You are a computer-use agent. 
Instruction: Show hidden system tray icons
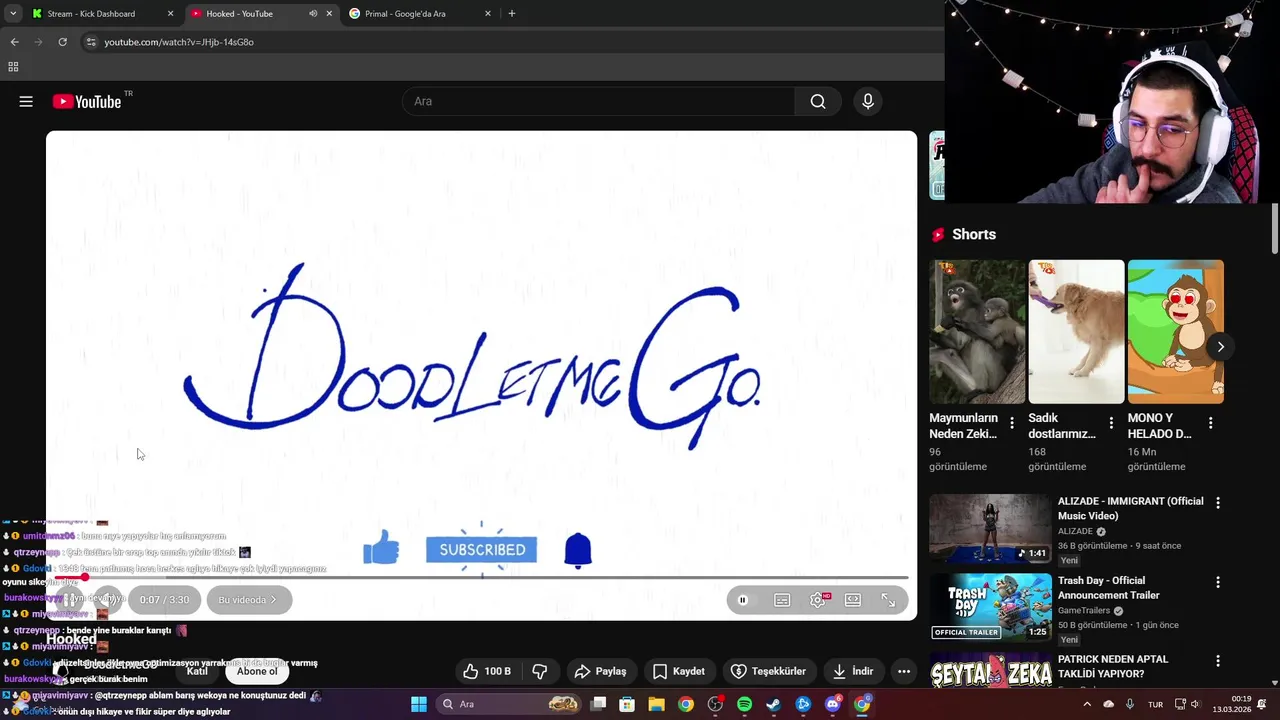[x=1087, y=704]
